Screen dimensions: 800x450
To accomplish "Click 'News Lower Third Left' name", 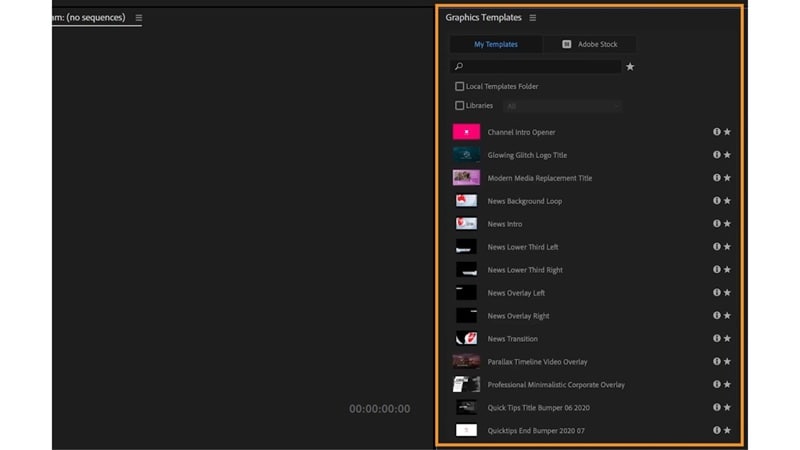I will [x=523, y=247].
